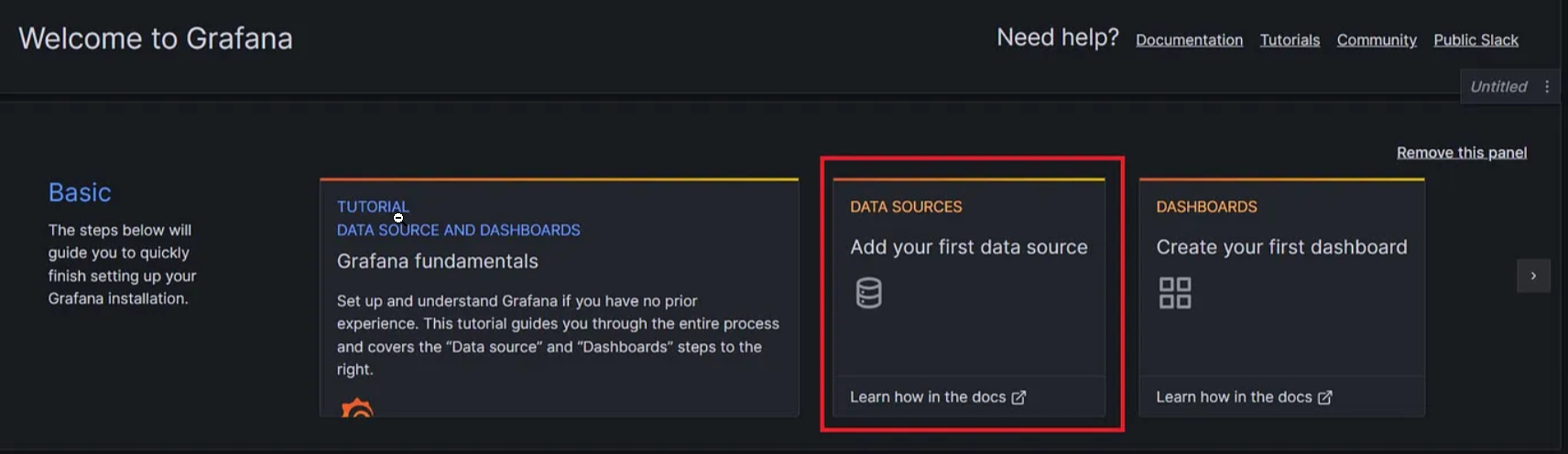Visit the Community link
This screenshot has width=1568, height=454.
pyautogui.click(x=1376, y=40)
